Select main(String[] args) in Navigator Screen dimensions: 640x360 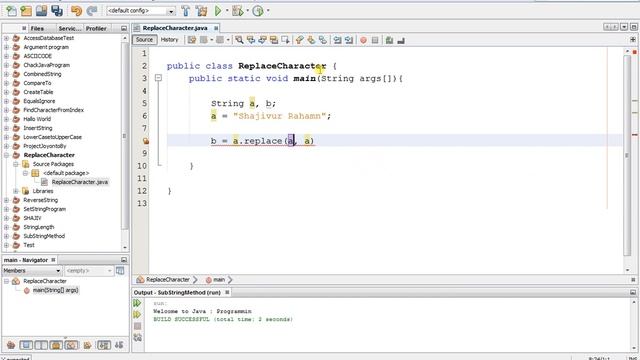pos(56,290)
